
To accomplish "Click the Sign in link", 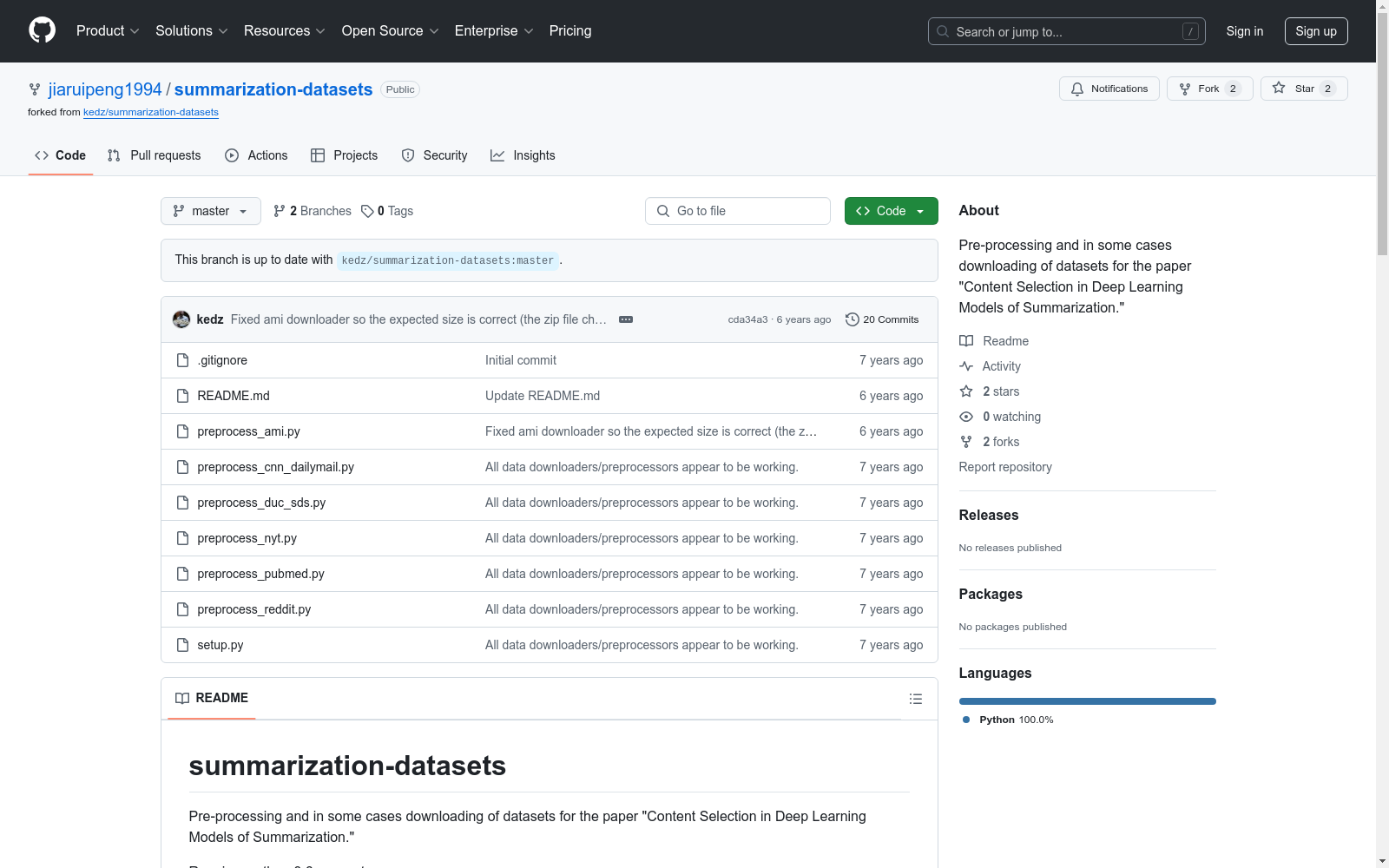I will 1245,31.
